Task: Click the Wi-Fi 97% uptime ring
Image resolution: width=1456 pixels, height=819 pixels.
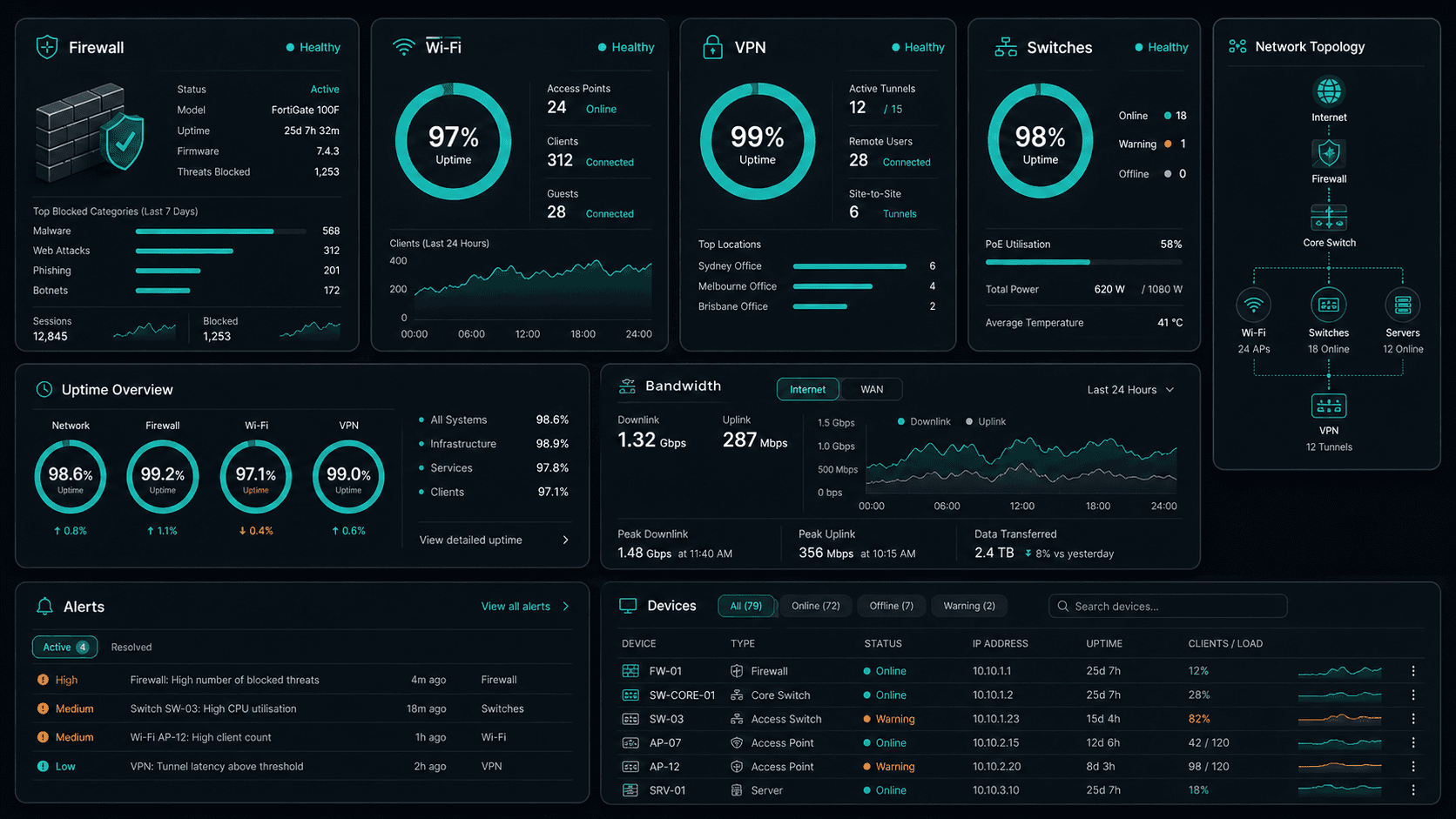Action: 453,141
